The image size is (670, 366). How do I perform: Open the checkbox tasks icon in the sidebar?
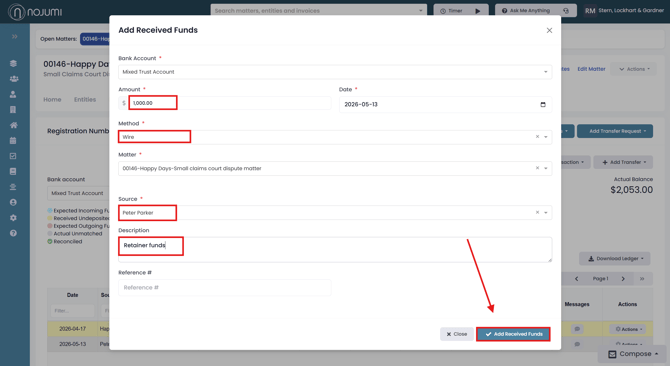tap(13, 156)
